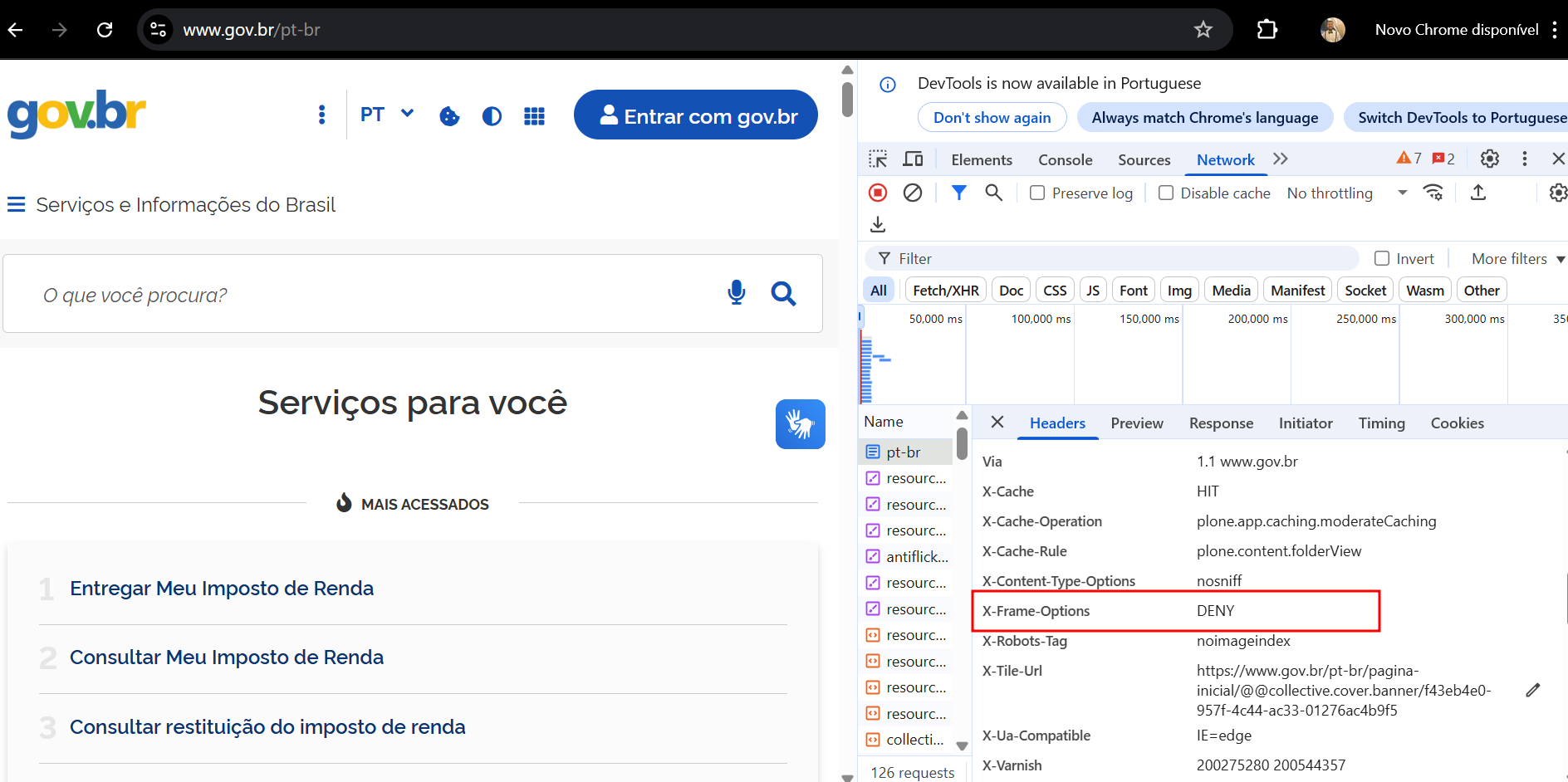Open site information icon in address bar
This screenshot has height=782, width=1568.
[158, 30]
